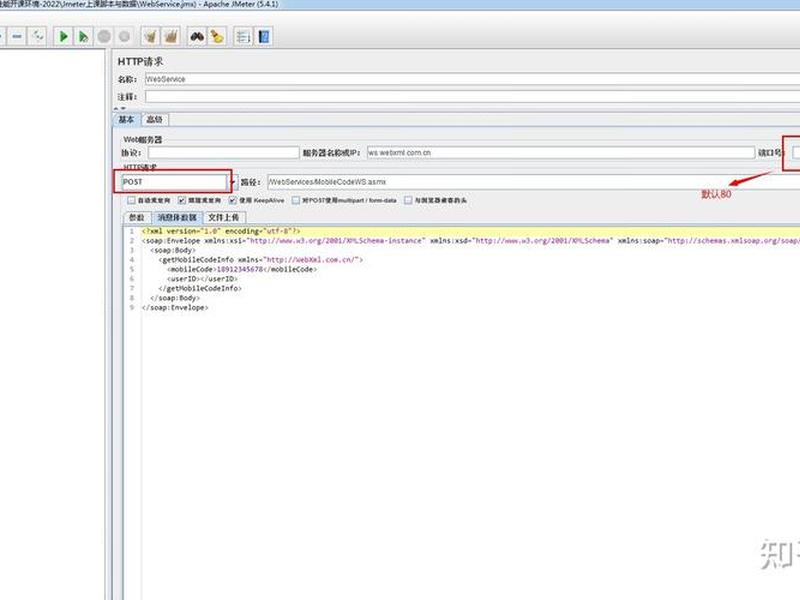Click the grey Shutdown icon
Viewport: 800px width, 600px height.
tap(124, 37)
